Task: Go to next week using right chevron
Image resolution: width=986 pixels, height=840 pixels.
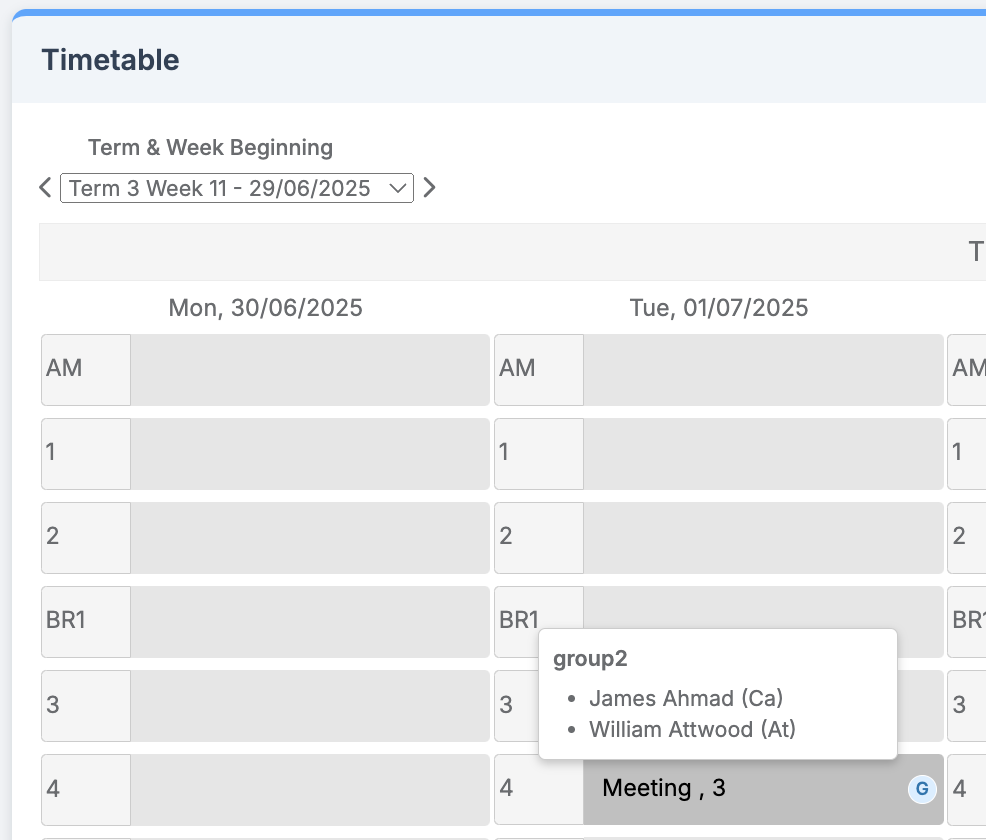Action: coord(429,188)
